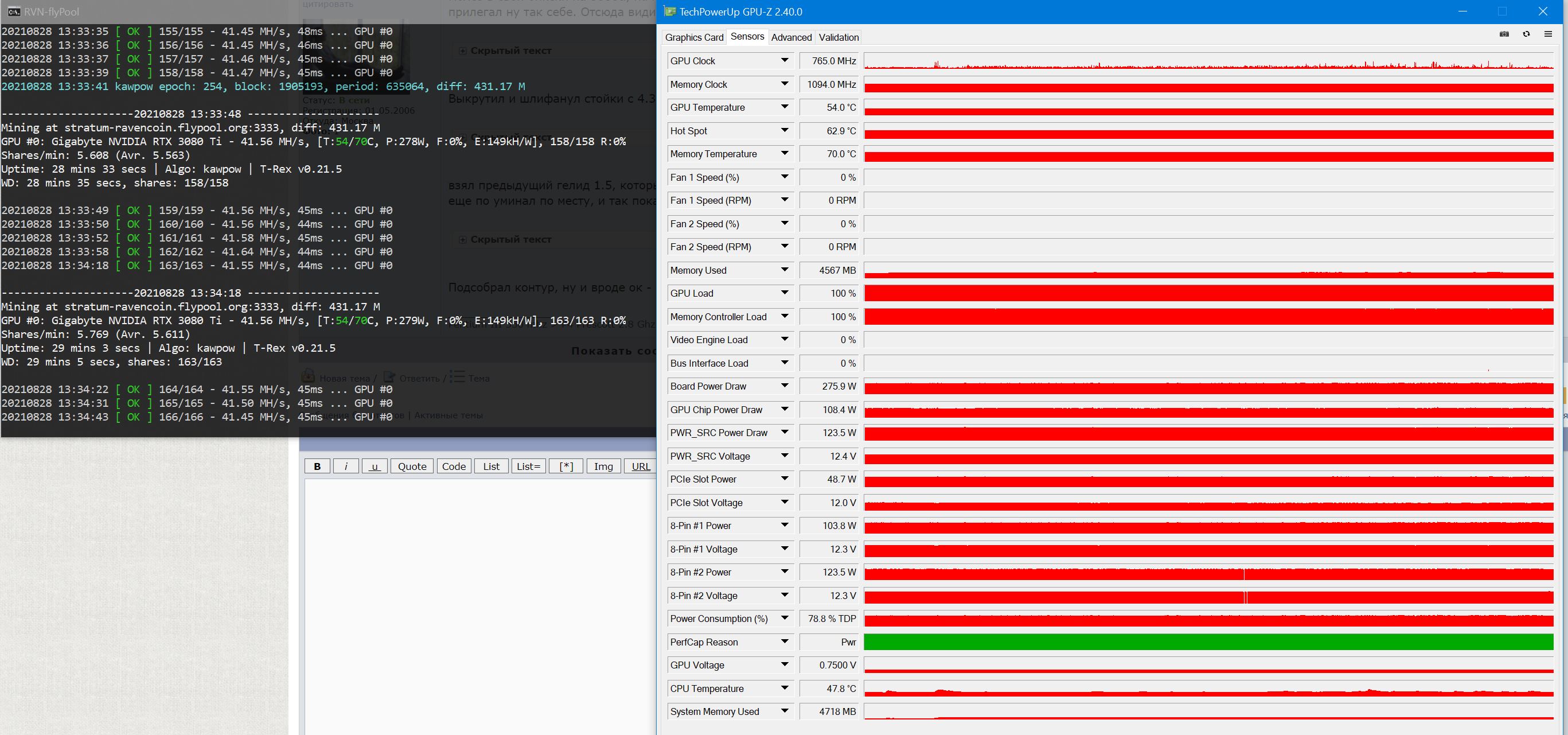This screenshot has height=735, width=1568.
Task: Click the Img insert button
Action: click(603, 466)
